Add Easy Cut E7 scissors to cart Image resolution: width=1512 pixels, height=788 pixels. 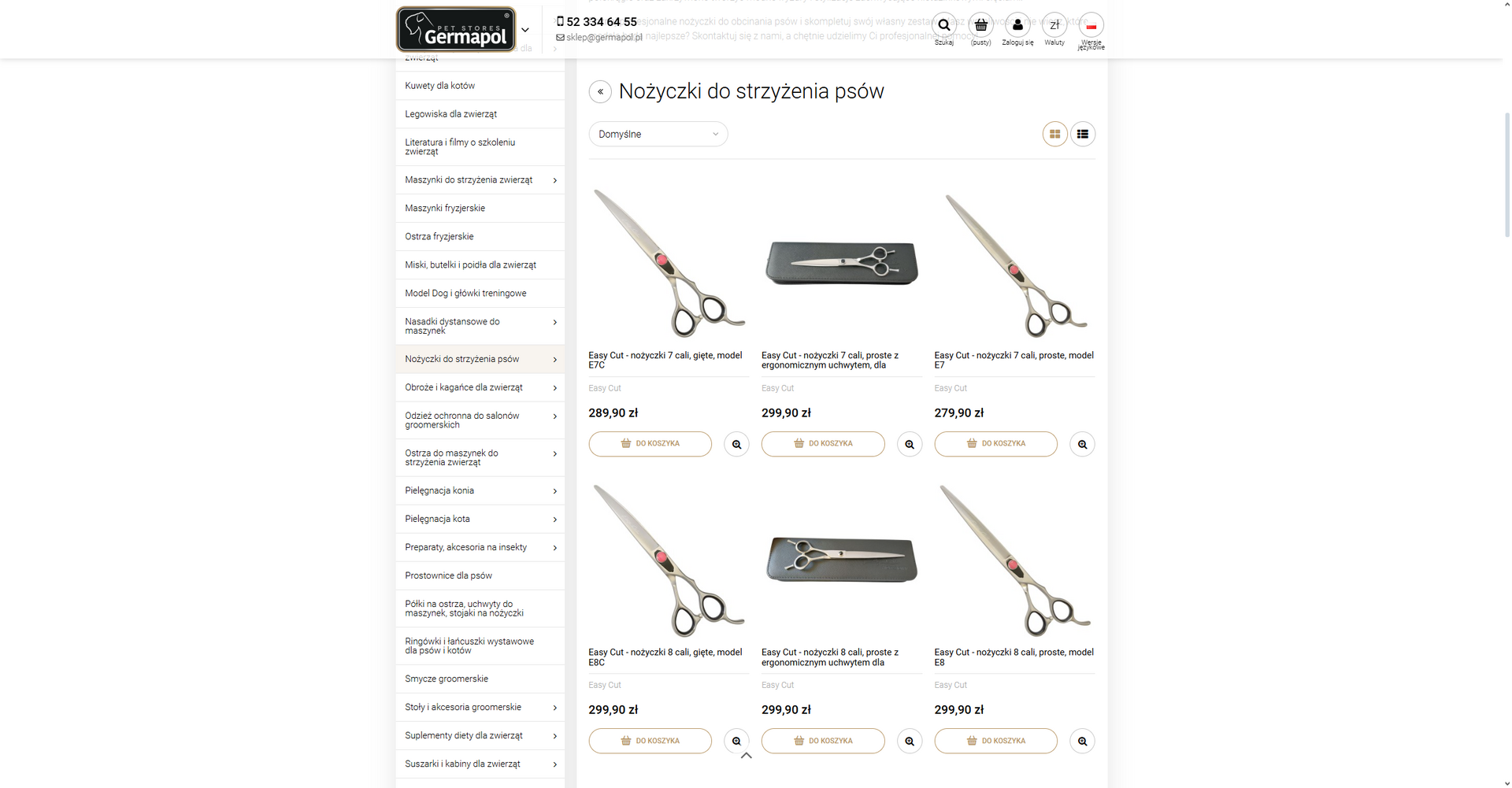pos(996,444)
